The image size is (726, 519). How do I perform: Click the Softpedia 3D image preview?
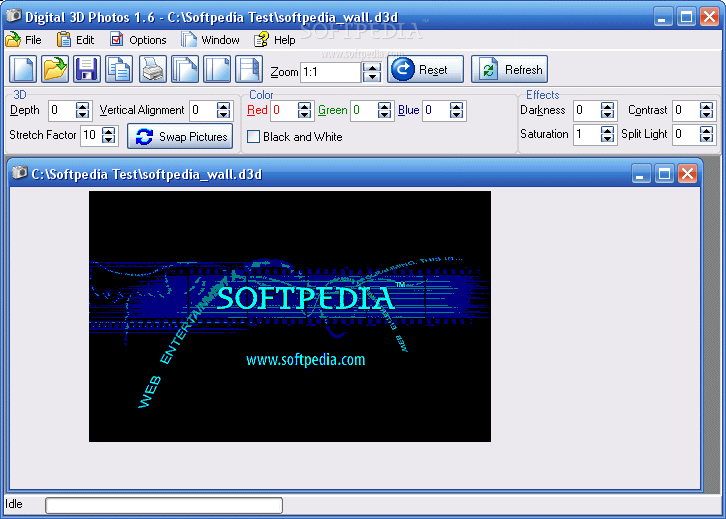(290, 316)
